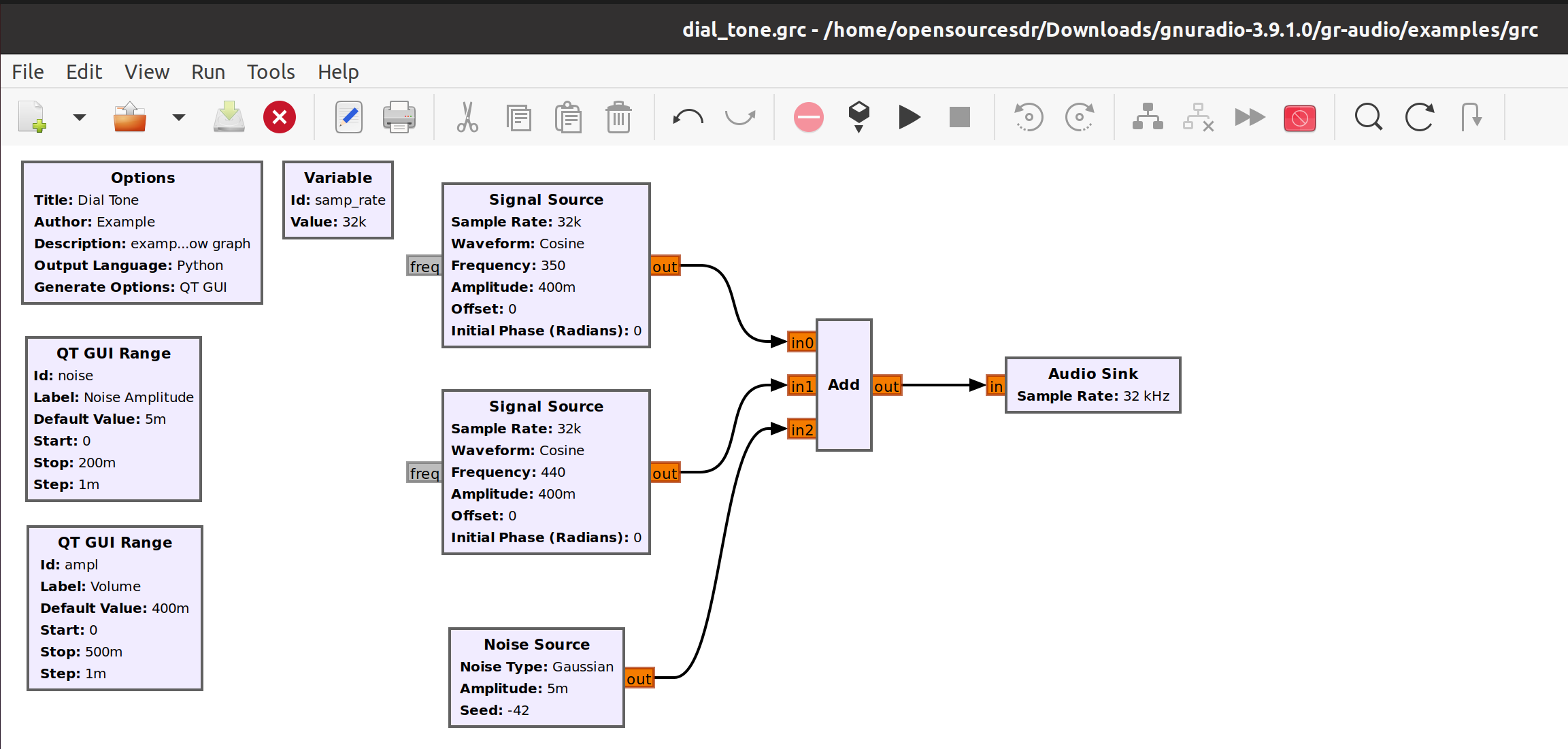Open the Tools menu
Screen dimensions: 1568x749
click(271, 72)
